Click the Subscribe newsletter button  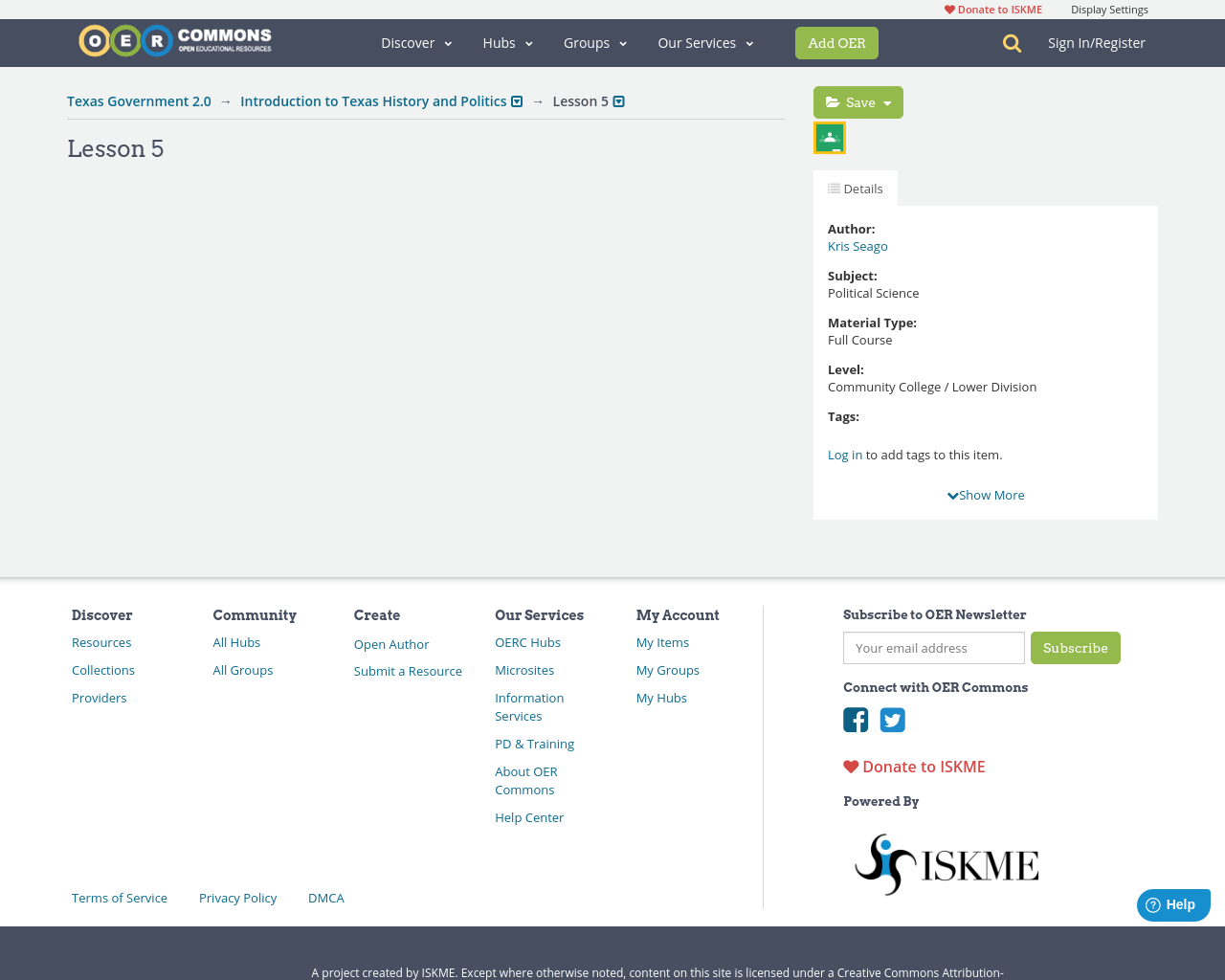coord(1075,648)
